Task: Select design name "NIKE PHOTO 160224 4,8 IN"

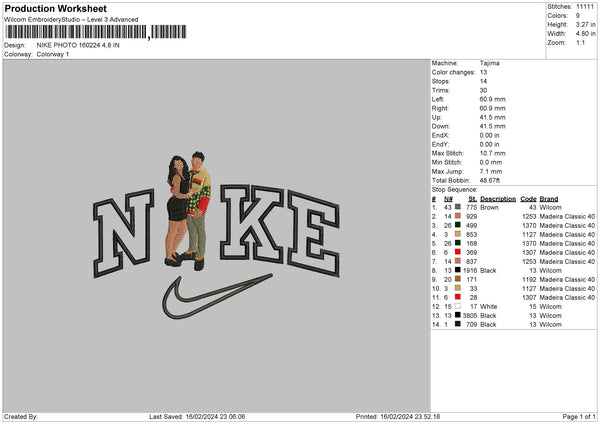Action: pos(78,45)
